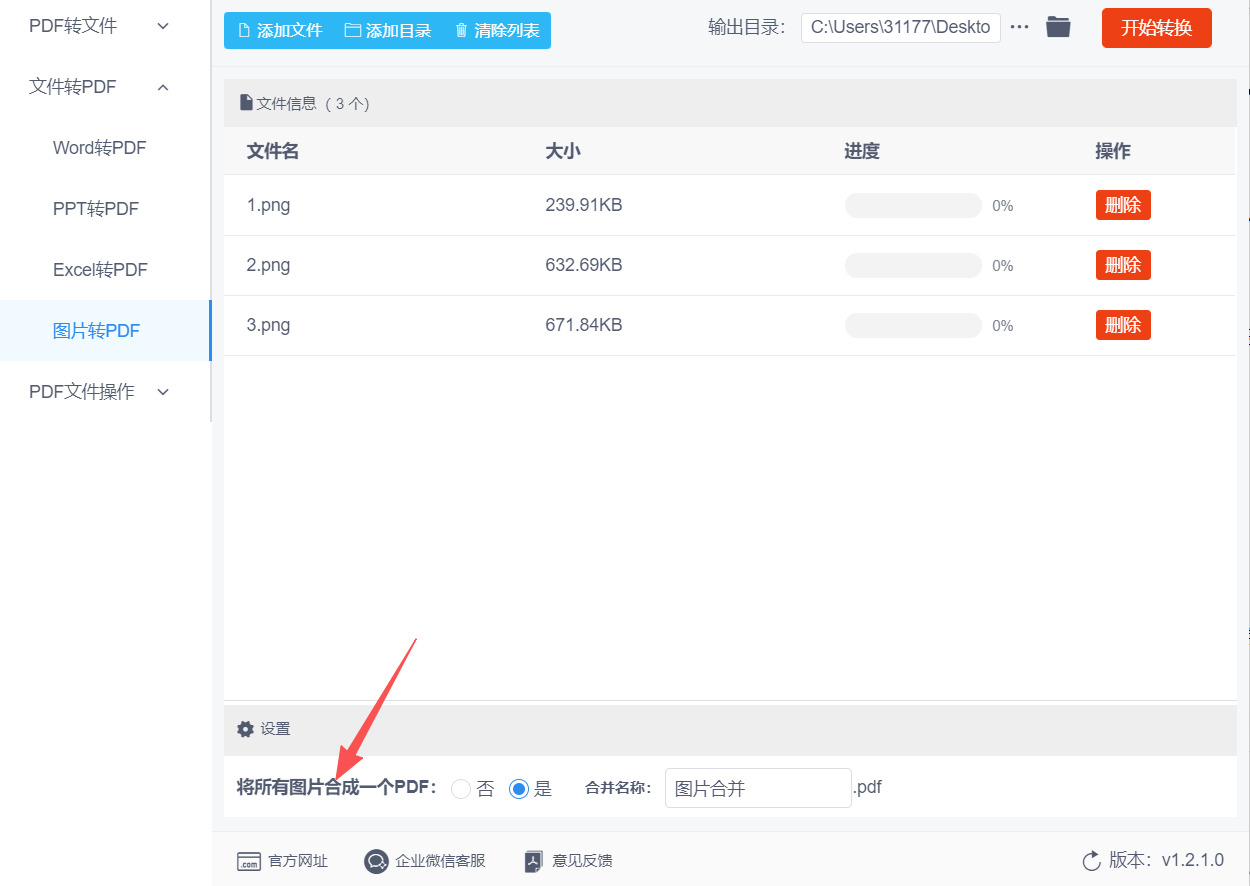Collapse the 文件转PDF section chevron
Screen dimensions: 1250x886
[163, 87]
